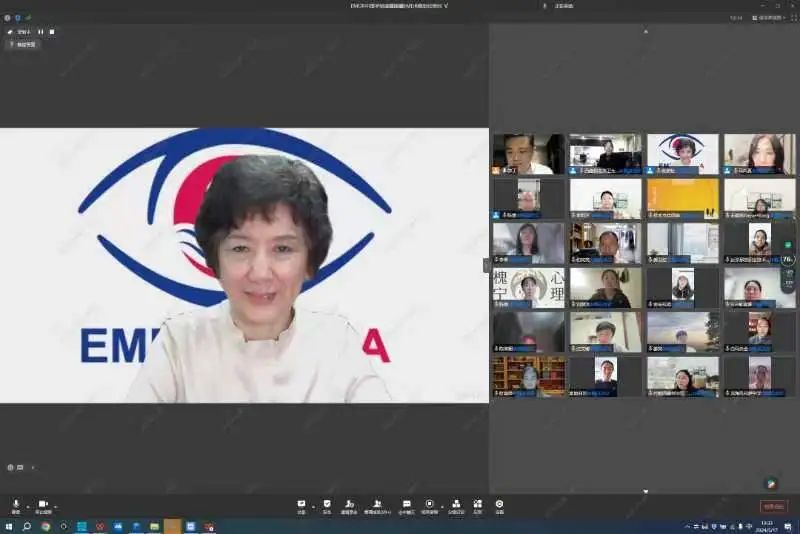Expand share screen options arrow
Viewport: 800px width, 534px height.
point(313,506)
